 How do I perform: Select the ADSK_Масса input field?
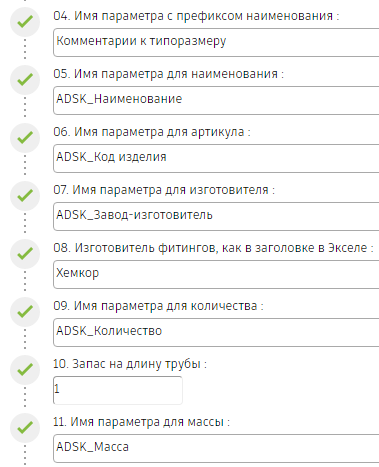(216, 448)
